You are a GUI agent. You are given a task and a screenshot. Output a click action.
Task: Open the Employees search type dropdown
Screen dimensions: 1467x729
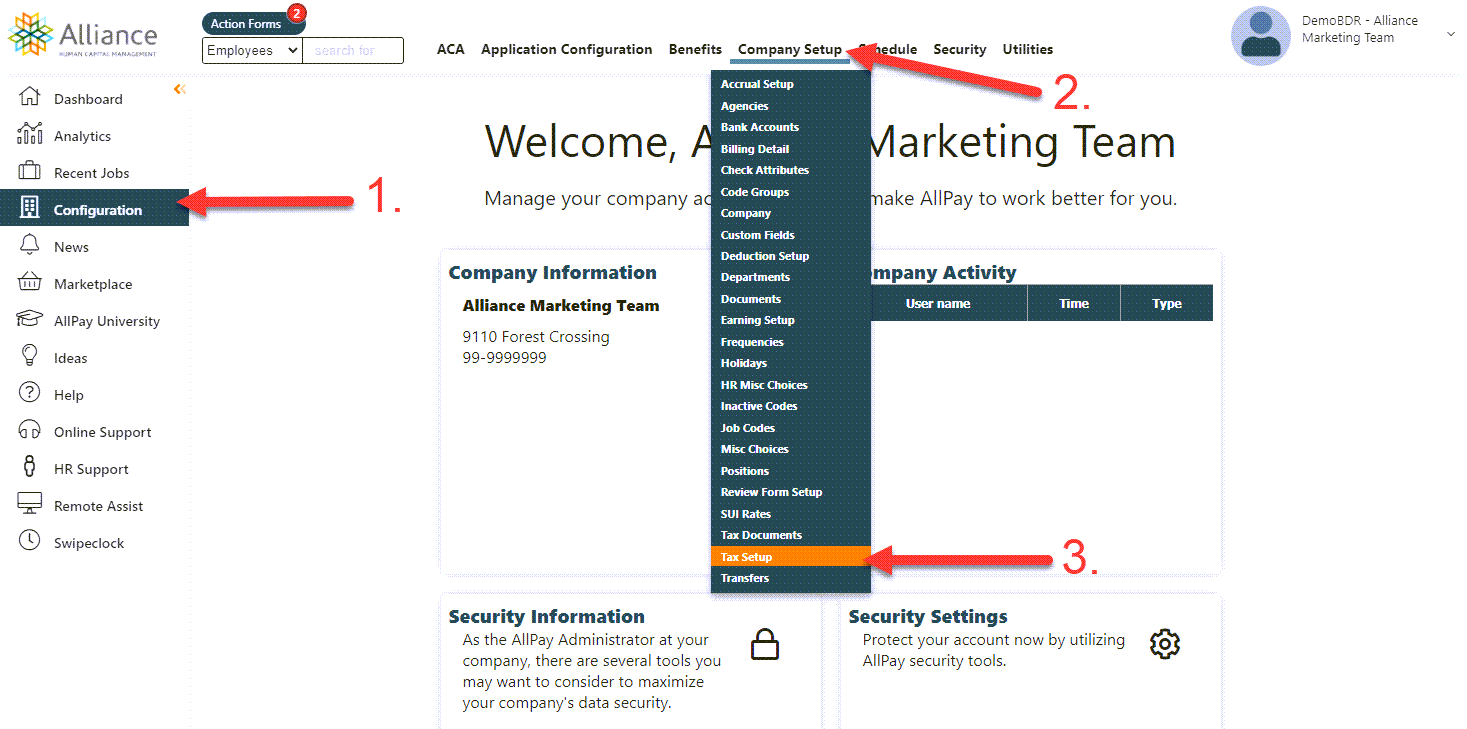252,50
